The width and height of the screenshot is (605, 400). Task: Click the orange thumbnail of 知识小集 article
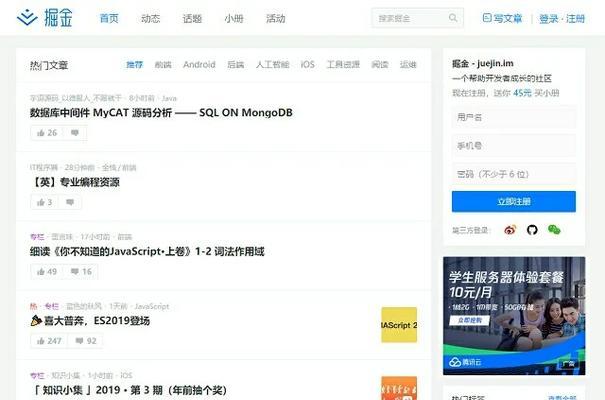pos(399,388)
